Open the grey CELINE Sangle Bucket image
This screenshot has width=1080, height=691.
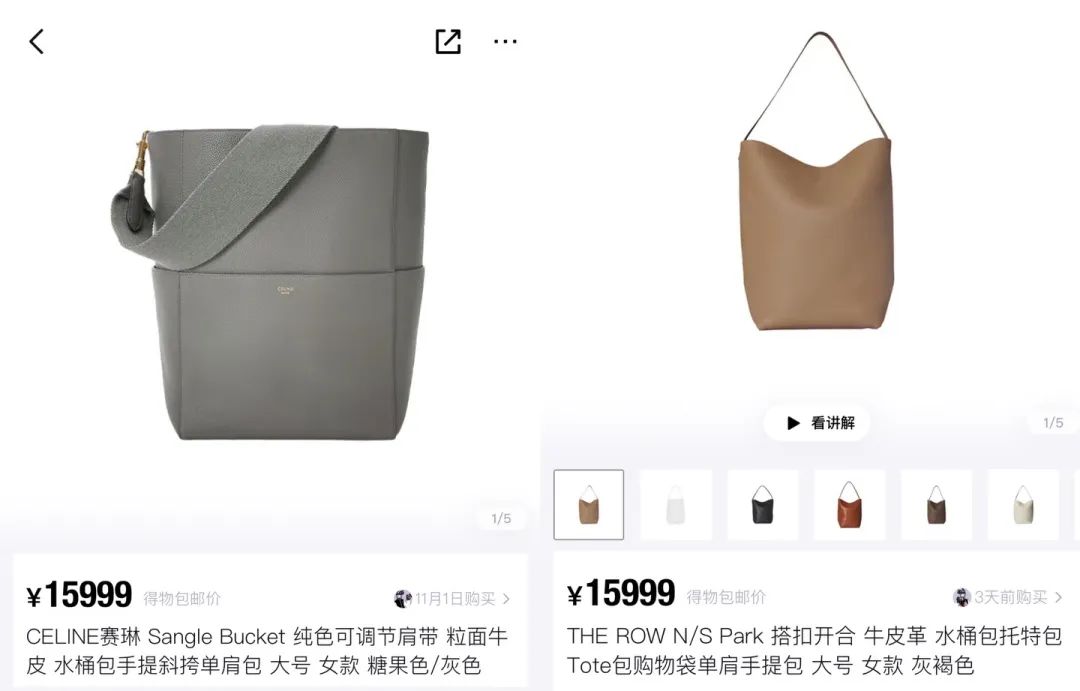point(270,282)
